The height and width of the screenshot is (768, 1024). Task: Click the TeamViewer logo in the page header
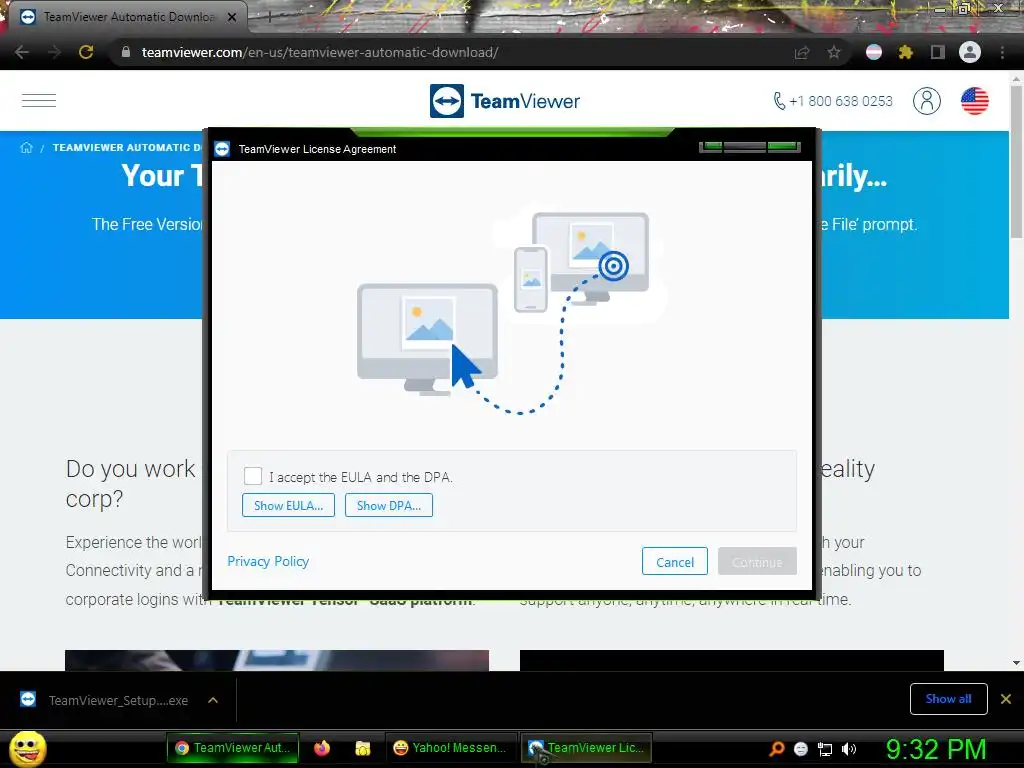(x=505, y=101)
